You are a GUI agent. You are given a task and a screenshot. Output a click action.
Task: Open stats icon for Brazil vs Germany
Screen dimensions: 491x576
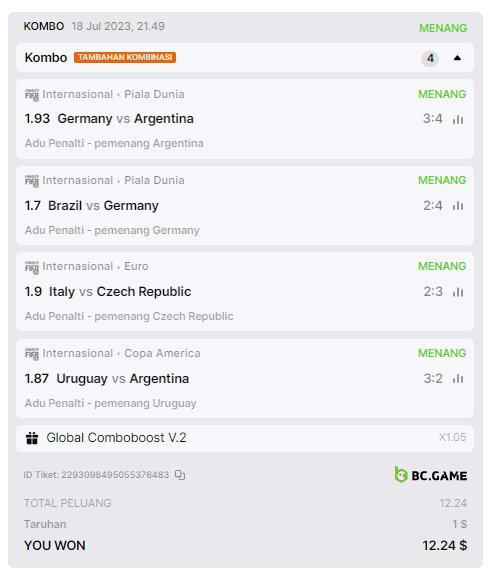pyautogui.click(x=458, y=206)
